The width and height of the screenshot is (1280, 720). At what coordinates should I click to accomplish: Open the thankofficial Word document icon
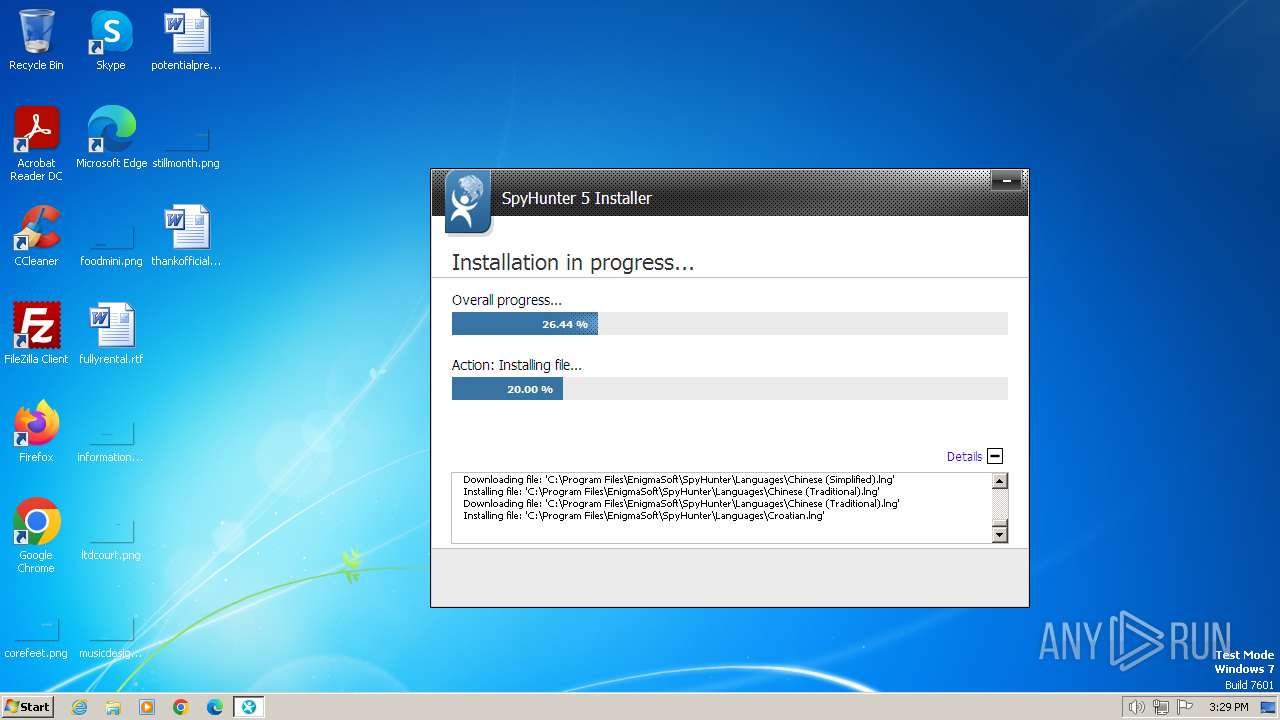[186, 236]
